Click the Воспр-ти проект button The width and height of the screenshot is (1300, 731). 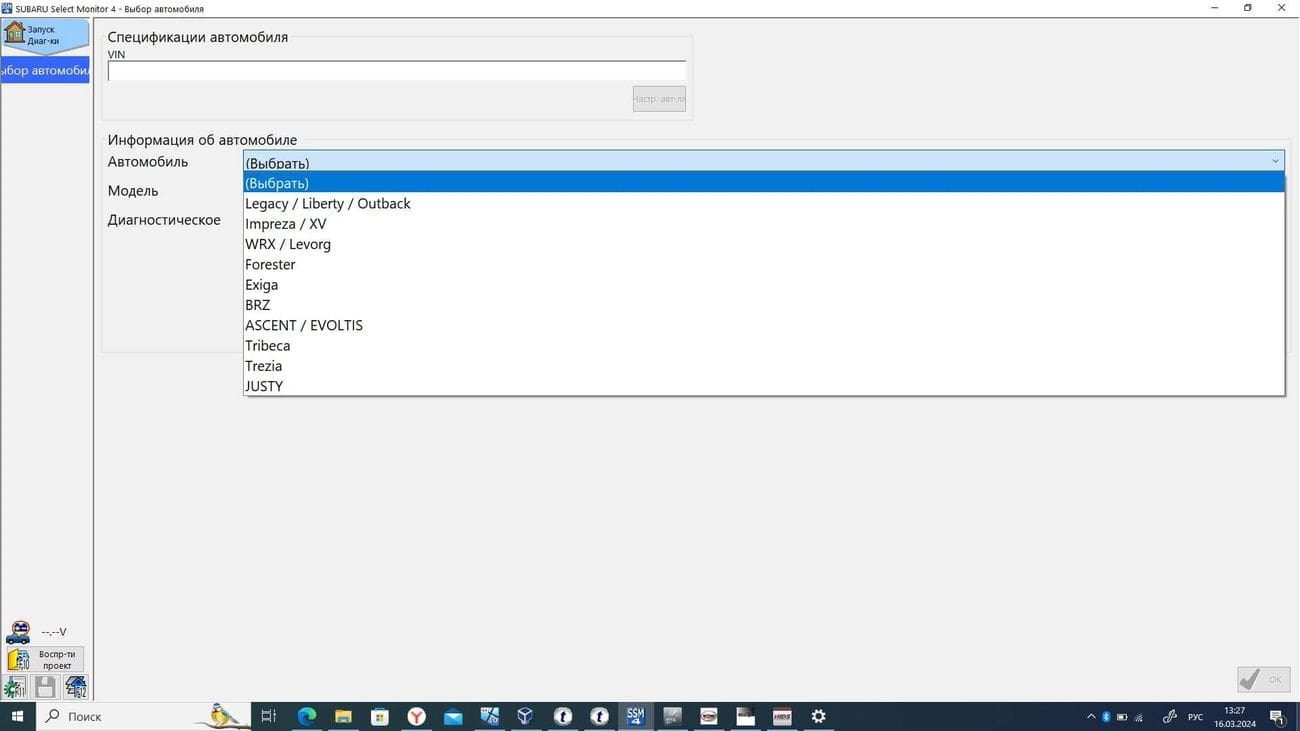(45, 660)
